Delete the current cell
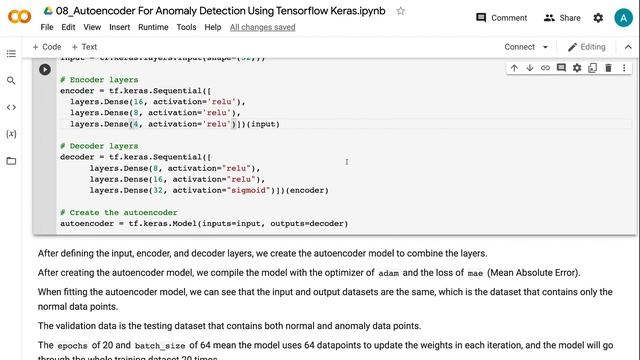The width and height of the screenshot is (640, 360). pos(608,68)
